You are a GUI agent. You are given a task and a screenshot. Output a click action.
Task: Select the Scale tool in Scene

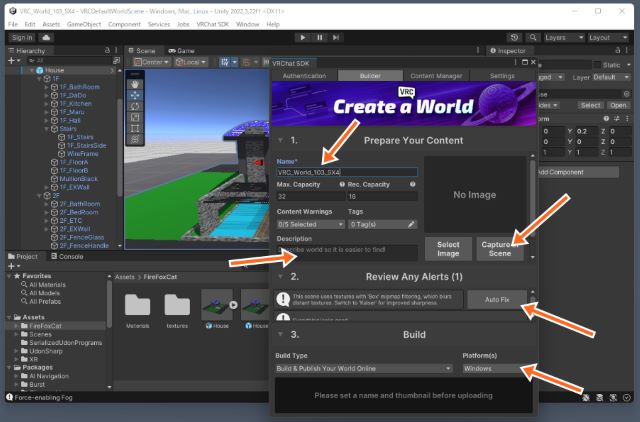click(x=135, y=117)
